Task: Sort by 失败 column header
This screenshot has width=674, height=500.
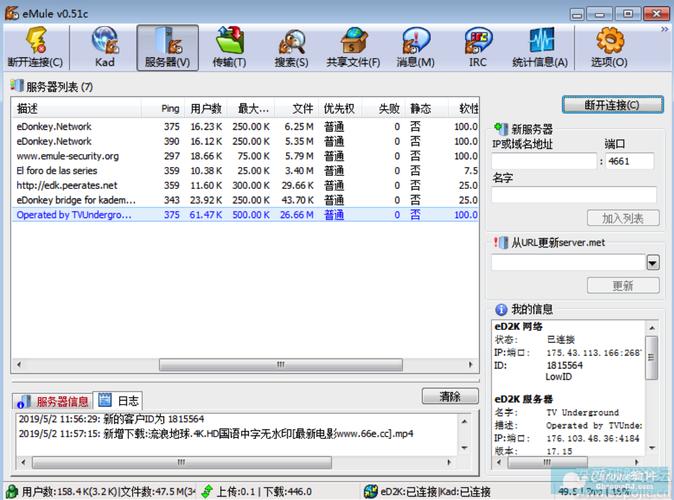Action: [382, 108]
